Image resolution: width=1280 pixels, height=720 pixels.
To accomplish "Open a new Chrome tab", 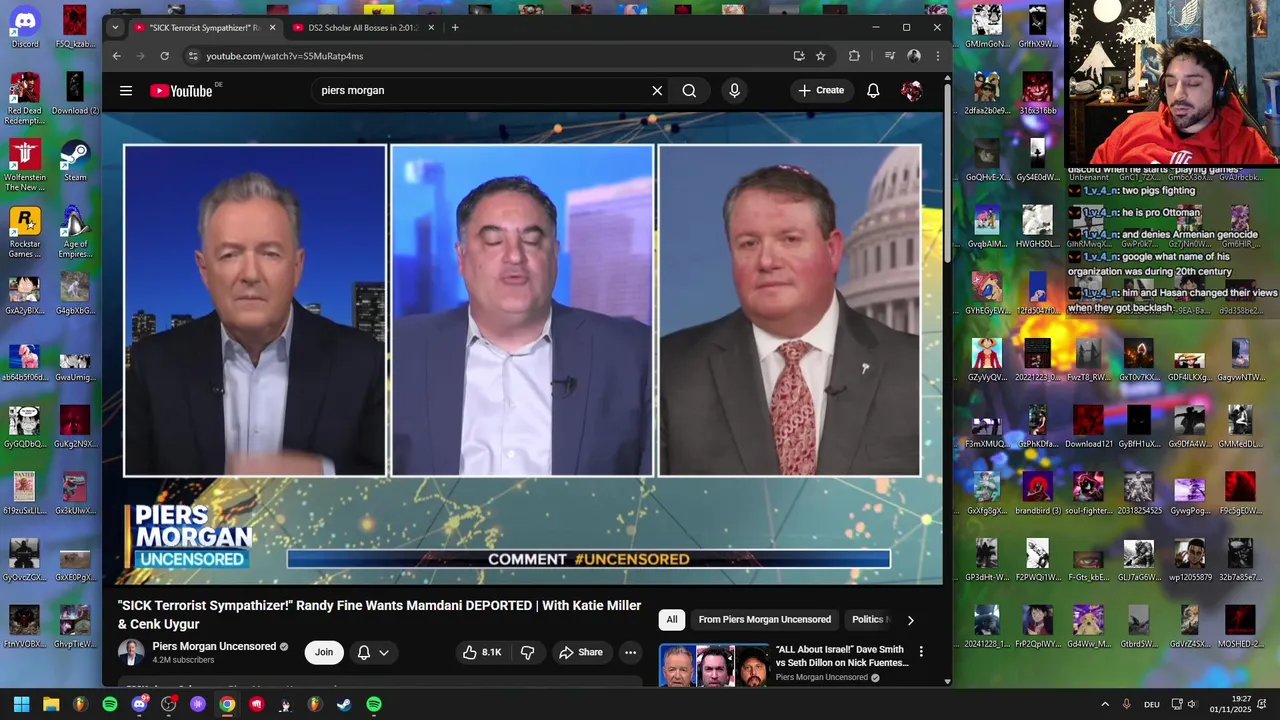I will click(x=455, y=27).
